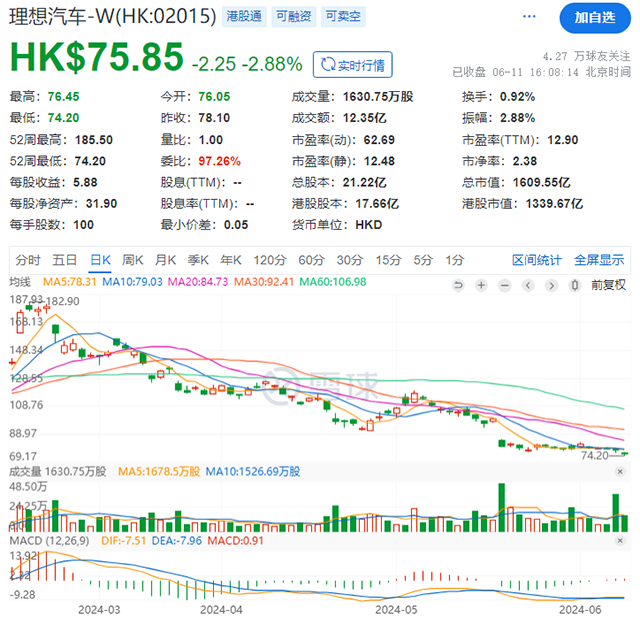Click 全屏显示 fullscreen link
The height and width of the screenshot is (618, 640).
599,260
